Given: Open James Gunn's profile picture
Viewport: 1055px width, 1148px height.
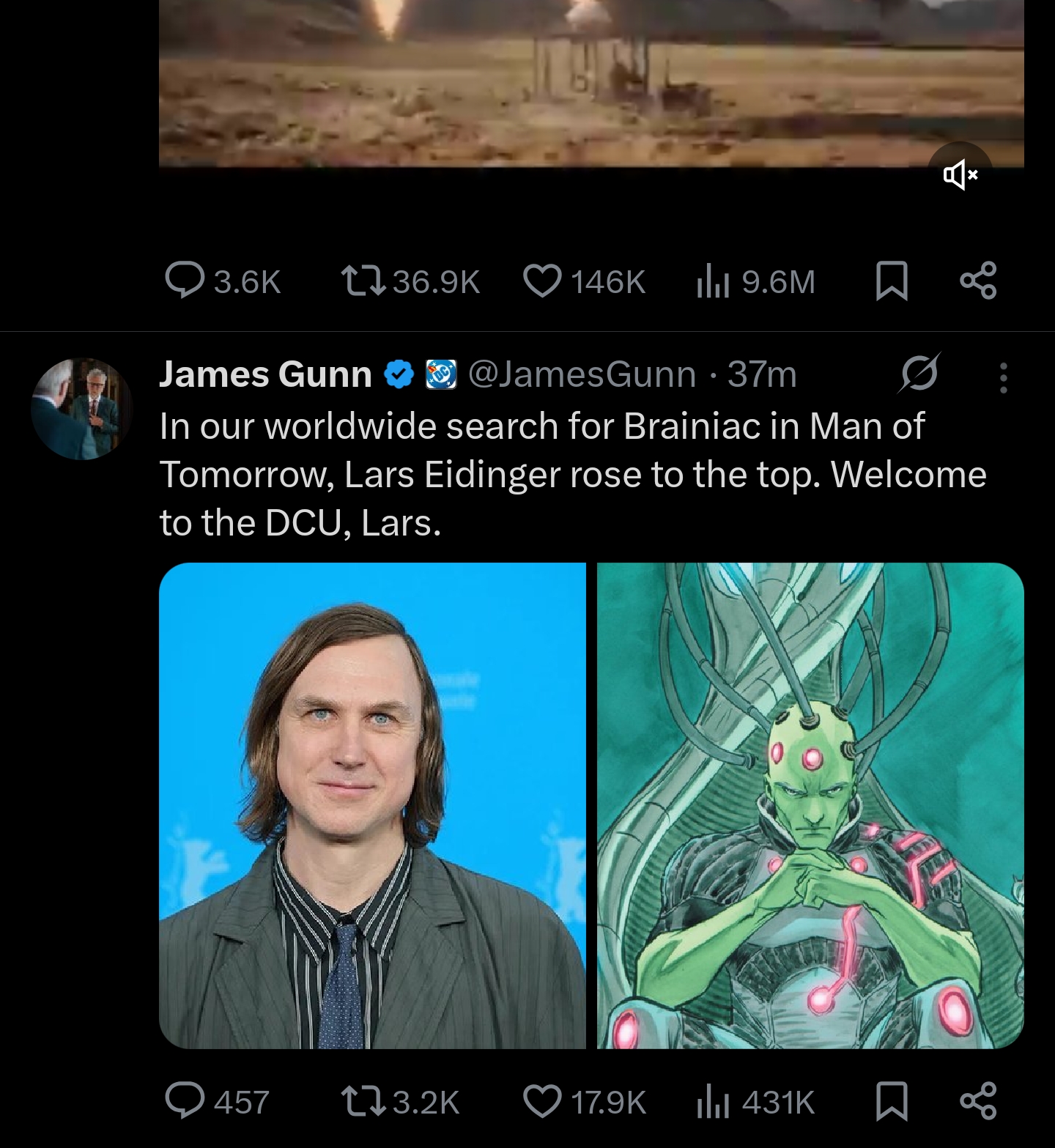Looking at the screenshot, I should click(x=81, y=408).
